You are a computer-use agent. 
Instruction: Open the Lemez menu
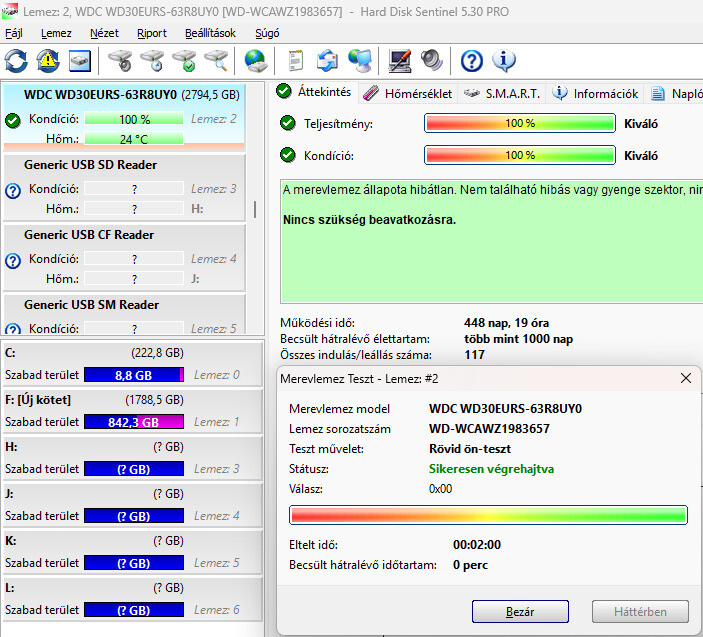[x=56, y=33]
